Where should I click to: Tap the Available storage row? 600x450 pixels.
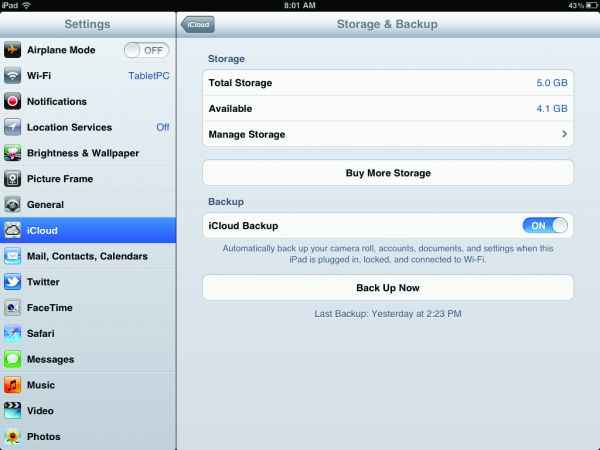point(388,109)
